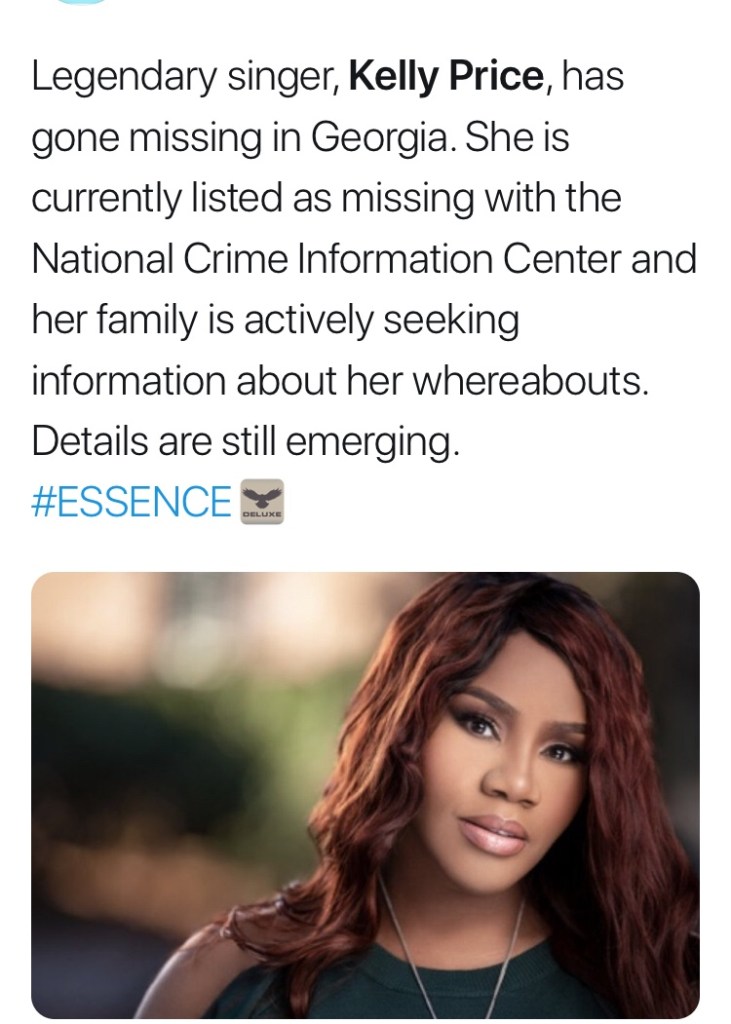Open the attached photo in the tweet
The image size is (731, 1024).
tap(365, 795)
